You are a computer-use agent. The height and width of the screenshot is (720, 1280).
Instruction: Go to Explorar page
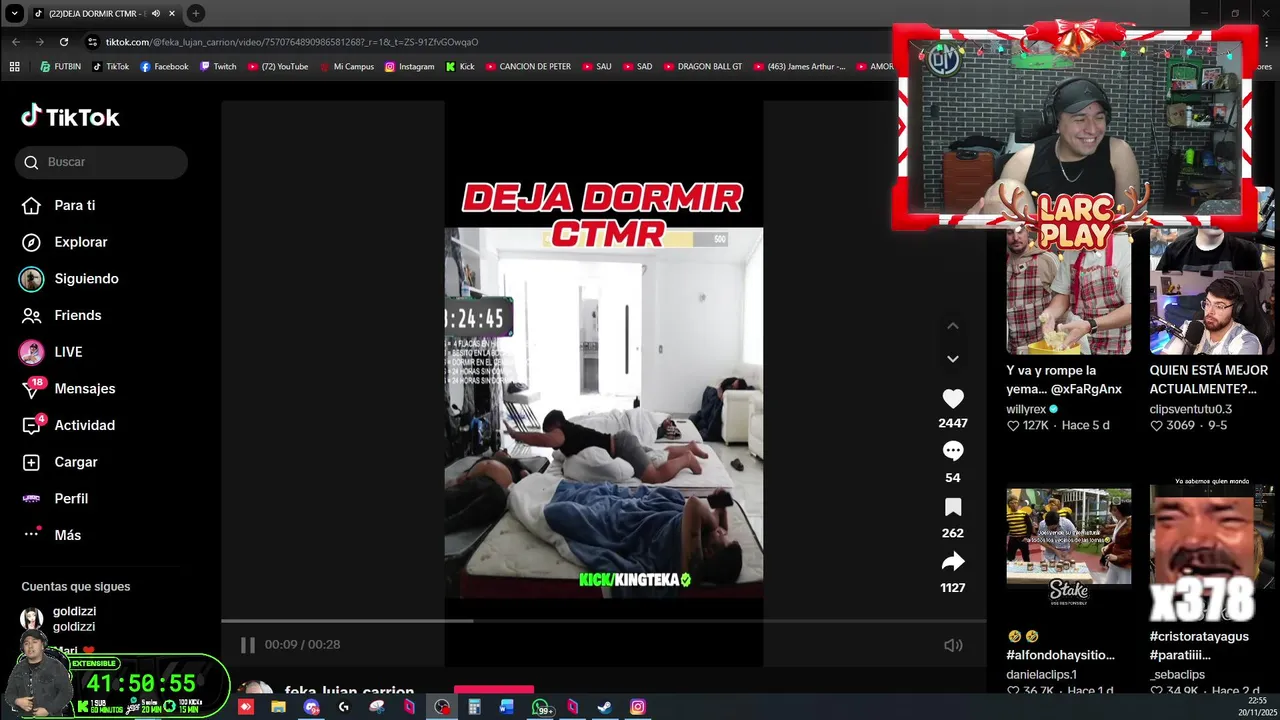tap(64, 242)
